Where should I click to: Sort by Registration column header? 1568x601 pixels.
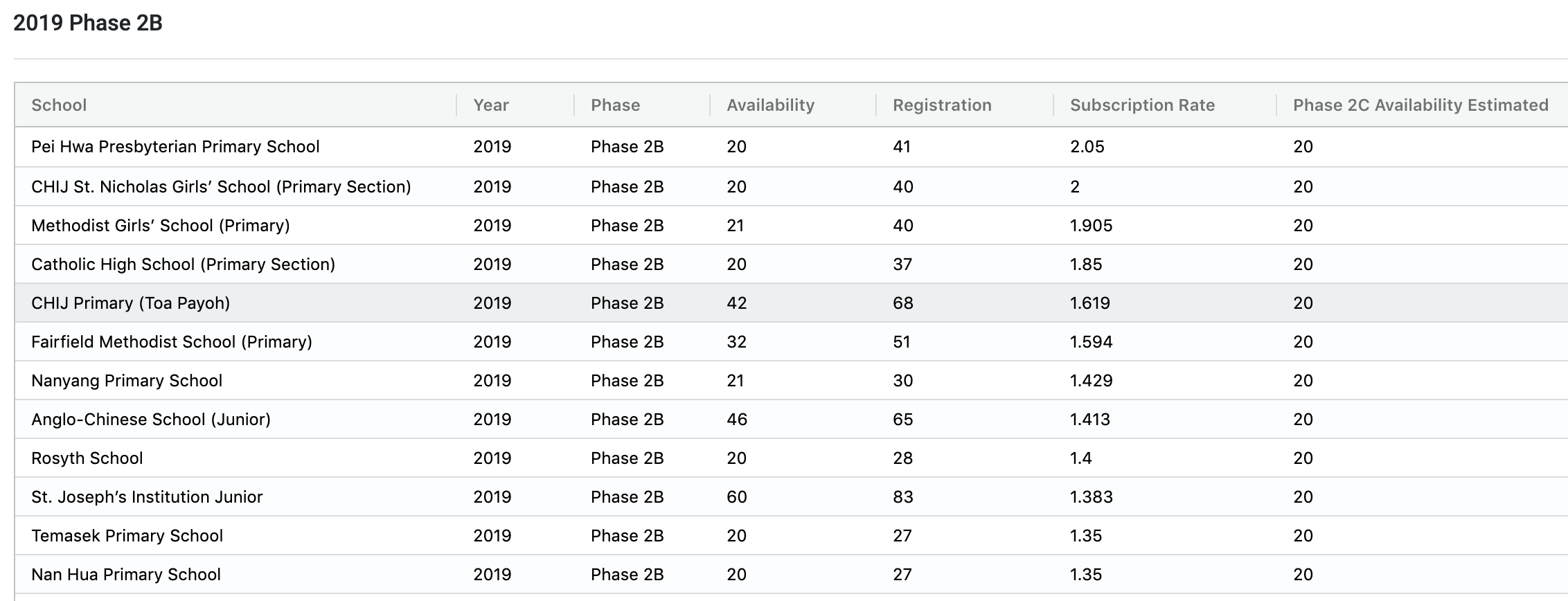tap(942, 105)
